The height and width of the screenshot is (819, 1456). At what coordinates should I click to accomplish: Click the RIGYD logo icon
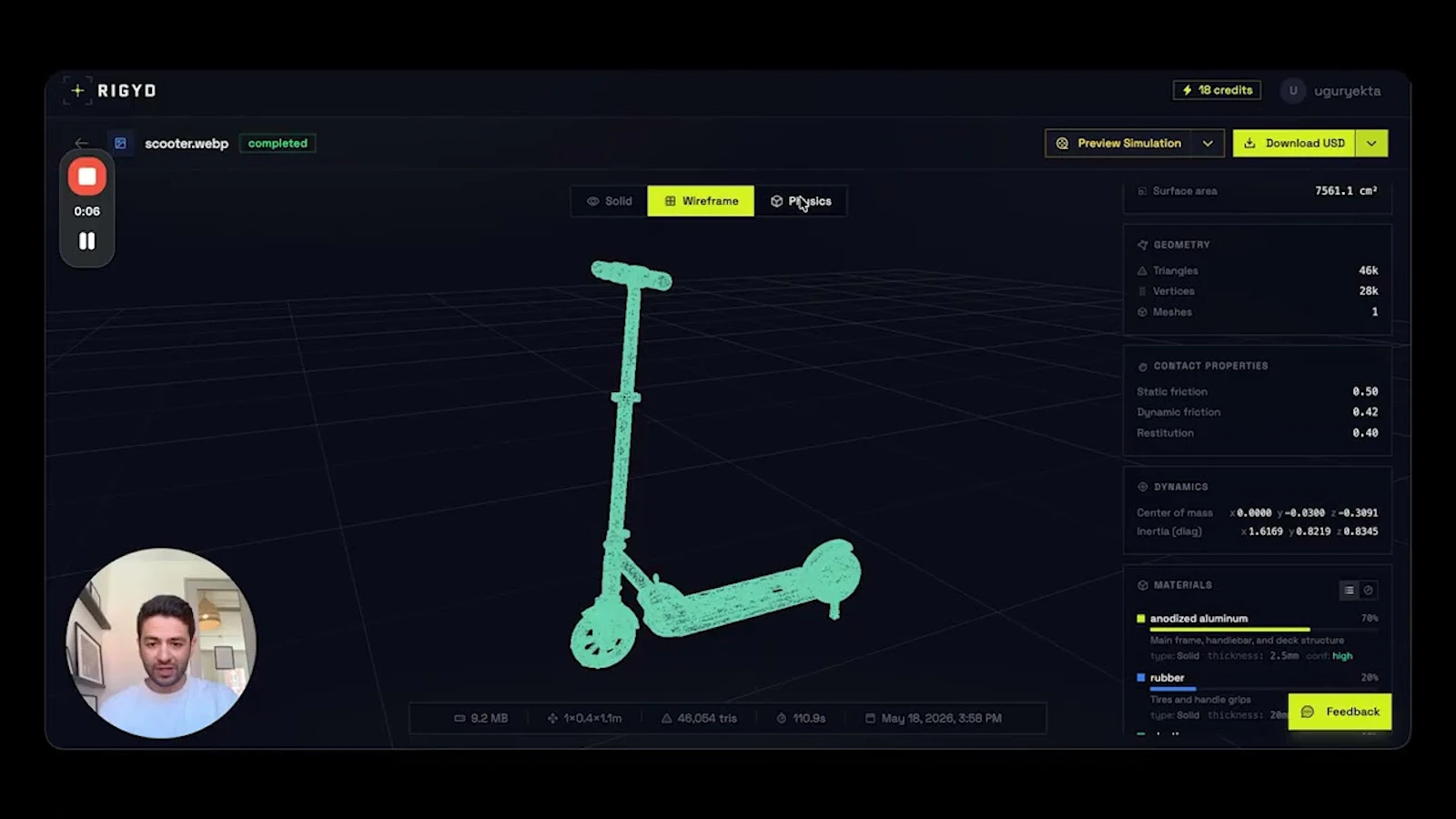(77, 90)
